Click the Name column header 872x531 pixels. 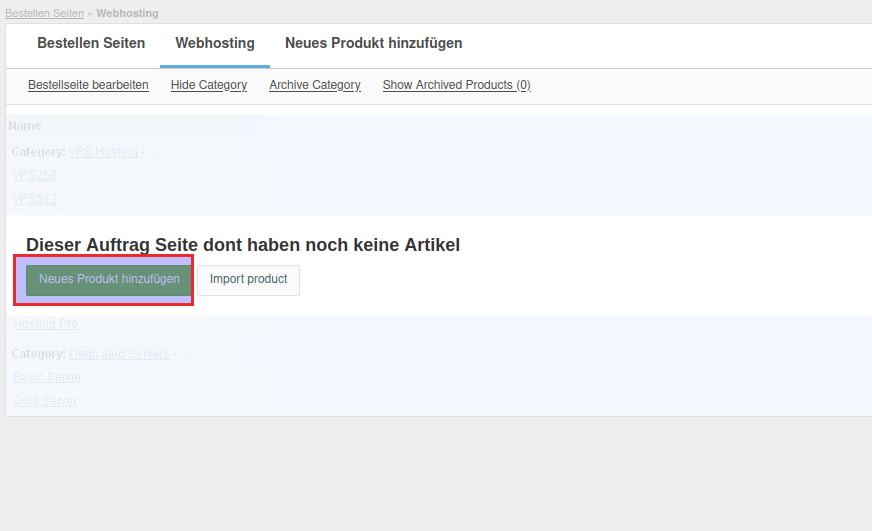[x=25, y=126]
